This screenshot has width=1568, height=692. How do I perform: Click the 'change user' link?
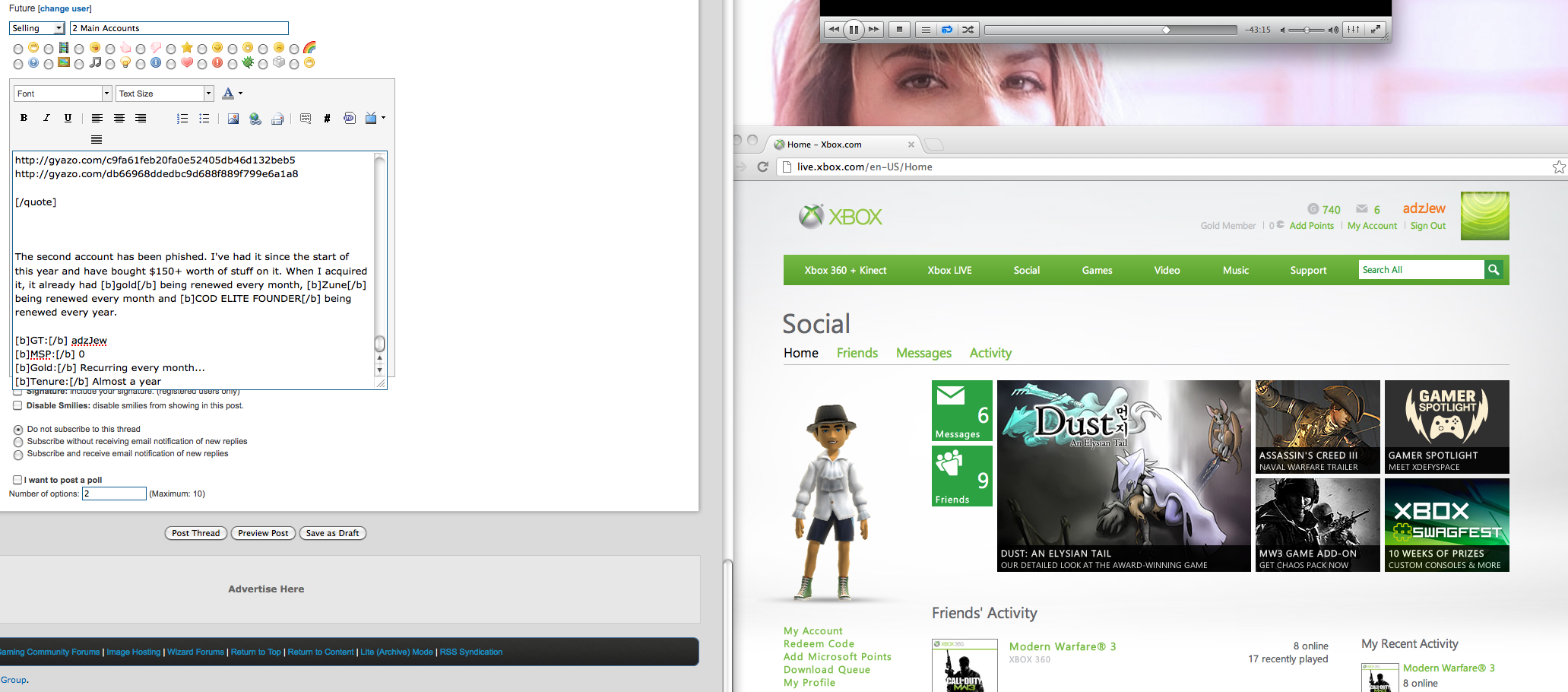pos(65,8)
